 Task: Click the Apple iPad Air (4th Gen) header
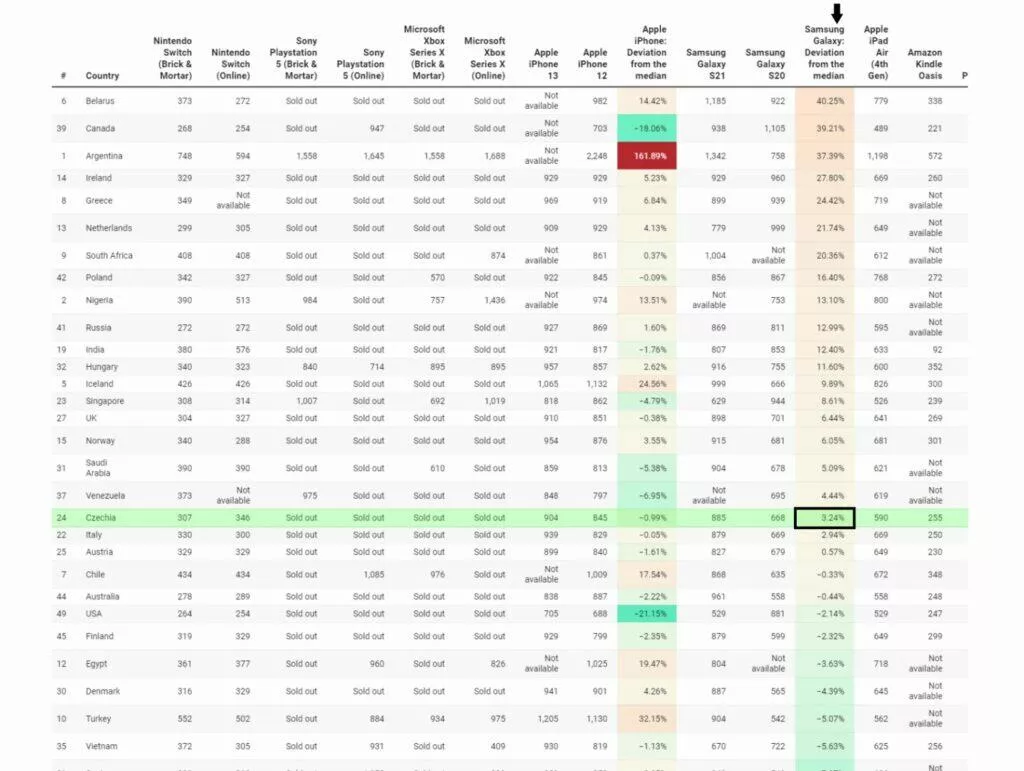pyautogui.click(x=876, y=52)
